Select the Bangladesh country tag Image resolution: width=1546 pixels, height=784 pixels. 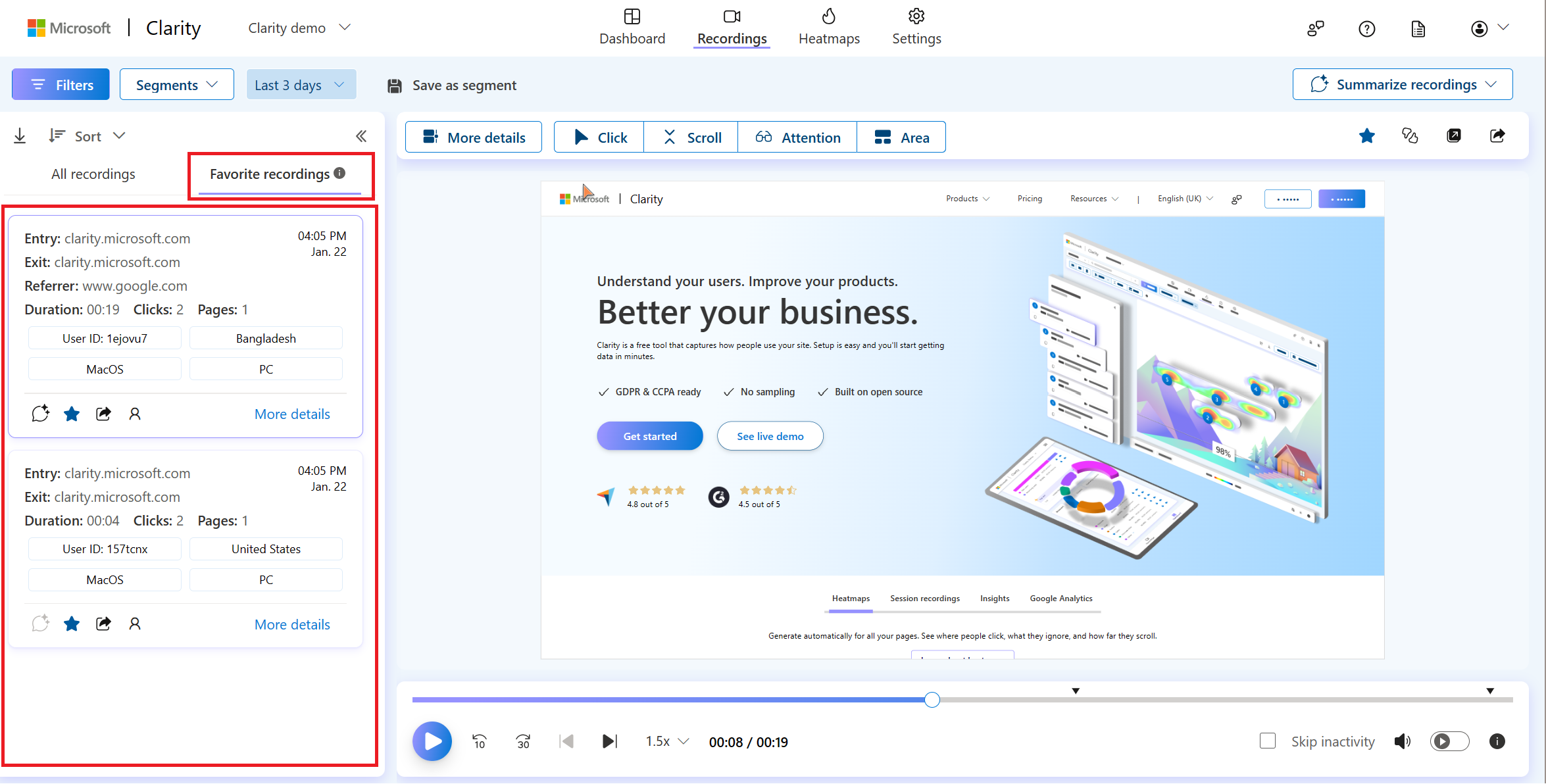coord(266,338)
